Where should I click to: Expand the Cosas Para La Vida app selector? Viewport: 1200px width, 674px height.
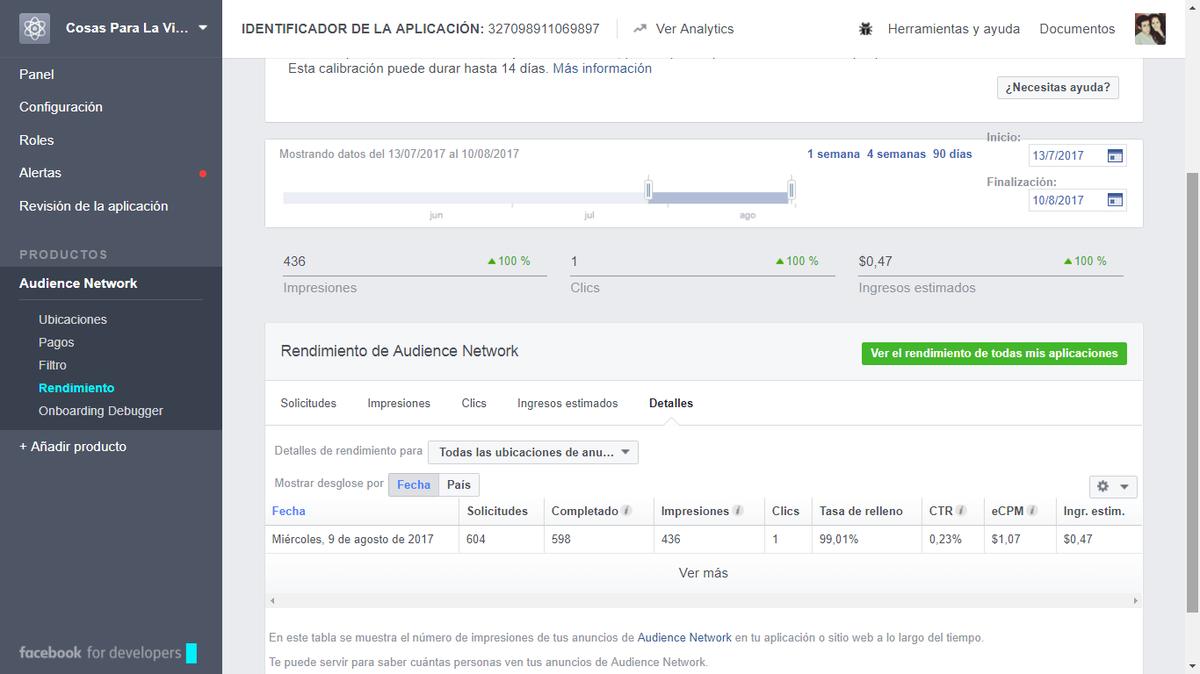(x=204, y=28)
